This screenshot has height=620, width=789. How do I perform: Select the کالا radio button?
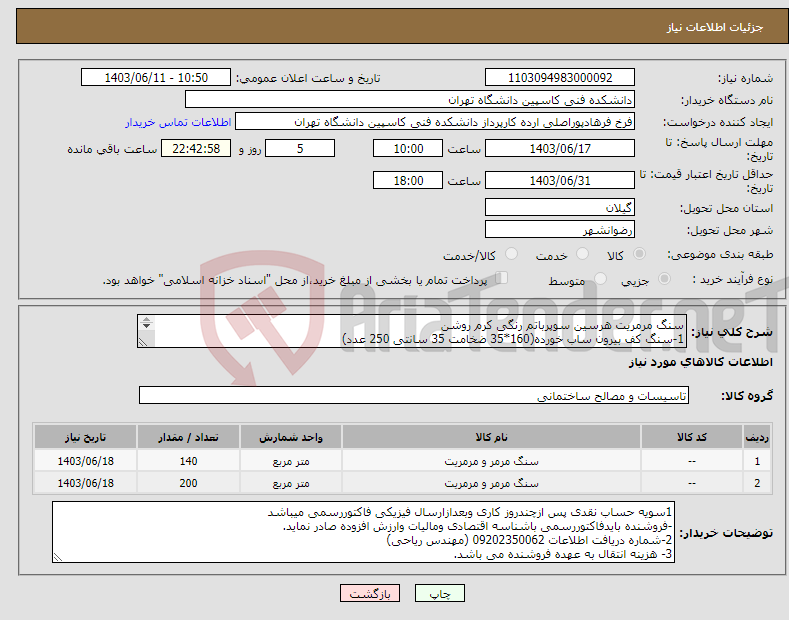pos(639,254)
